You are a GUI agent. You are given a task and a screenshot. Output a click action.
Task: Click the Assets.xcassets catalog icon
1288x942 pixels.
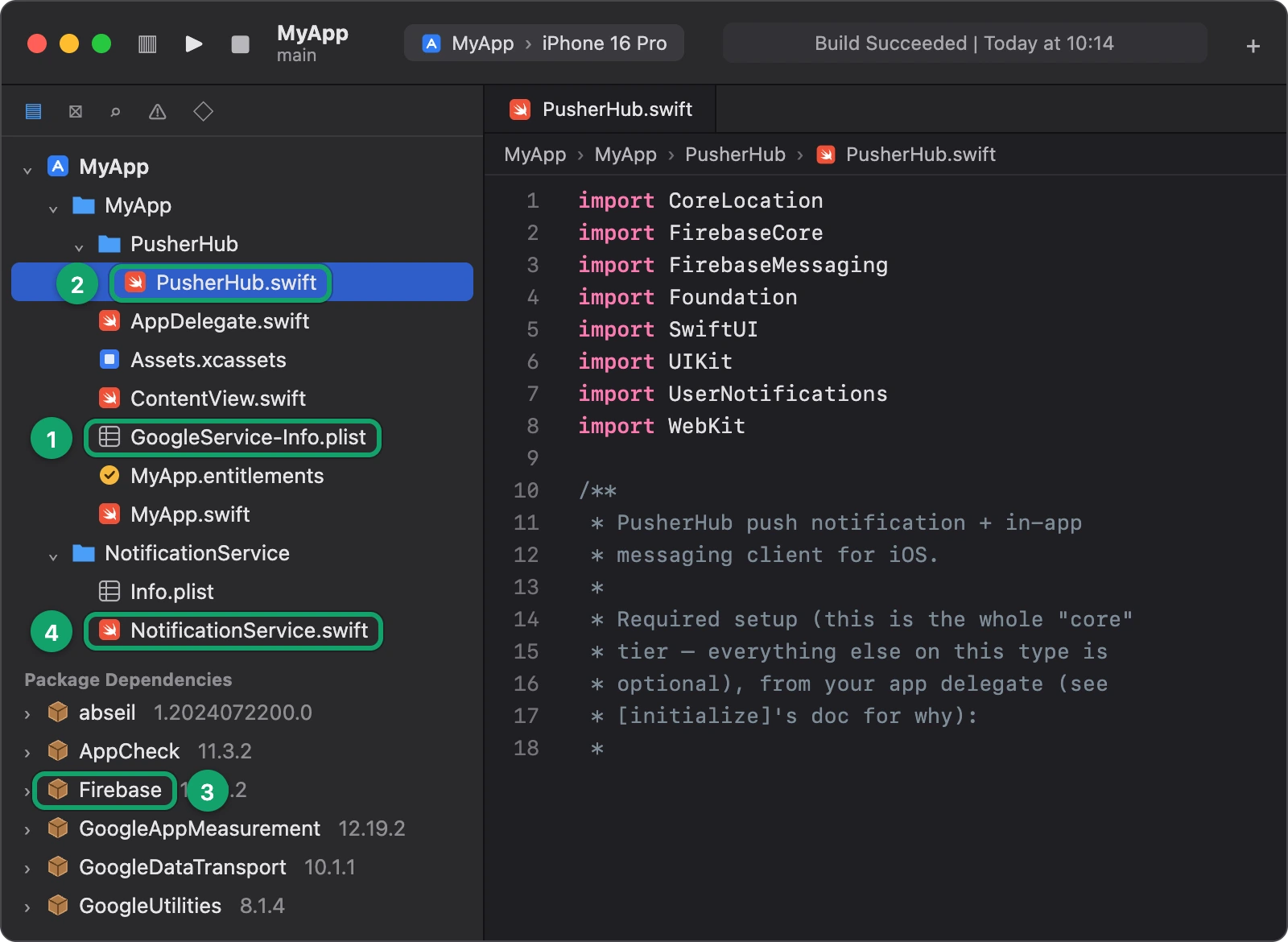point(109,359)
